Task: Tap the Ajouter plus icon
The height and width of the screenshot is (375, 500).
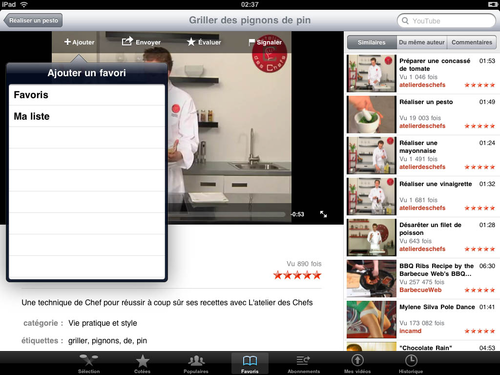Action: (68, 42)
